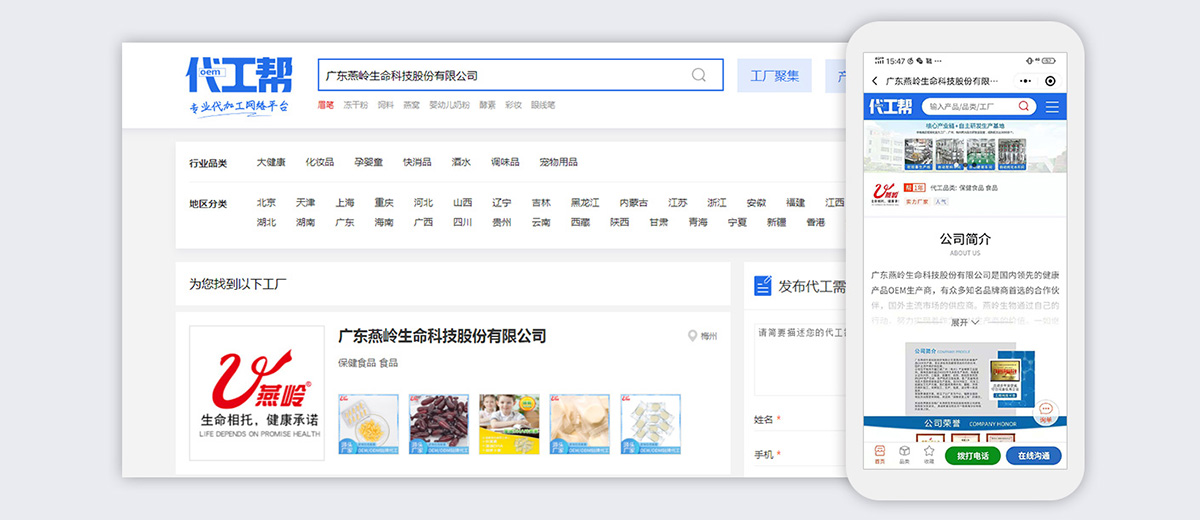Tap the mobile back arrow icon
The height and width of the screenshot is (520, 1200).
tap(875, 81)
